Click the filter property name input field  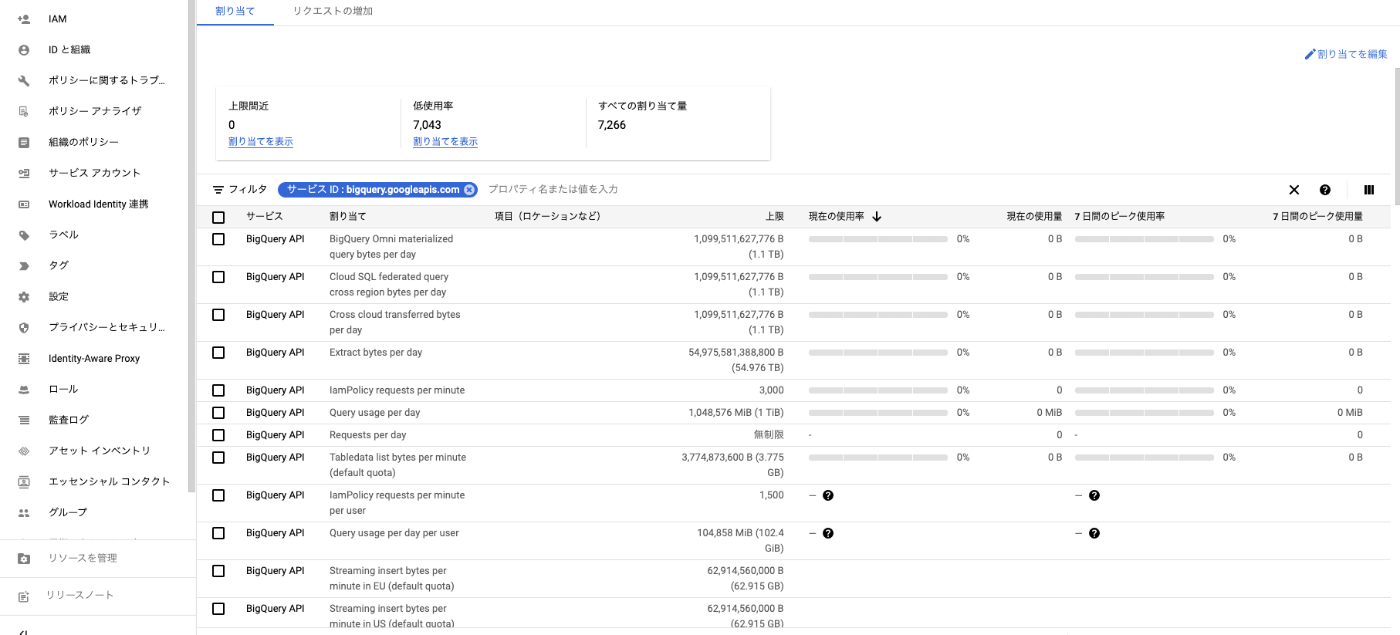click(x=880, y=189)
